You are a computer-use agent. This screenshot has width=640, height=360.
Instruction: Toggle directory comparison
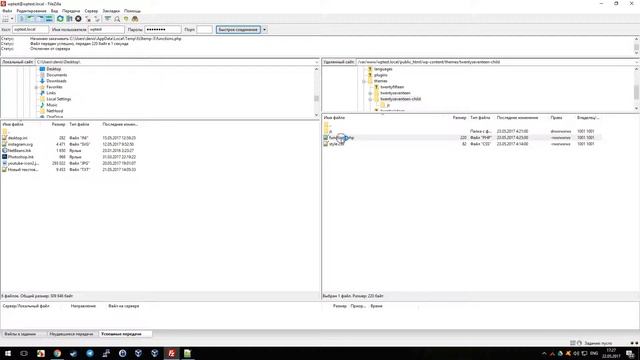[117, 19]
